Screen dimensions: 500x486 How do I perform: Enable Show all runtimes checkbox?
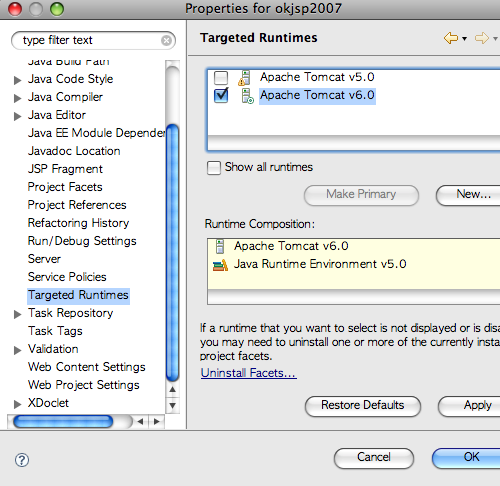(x=214, y=168)
